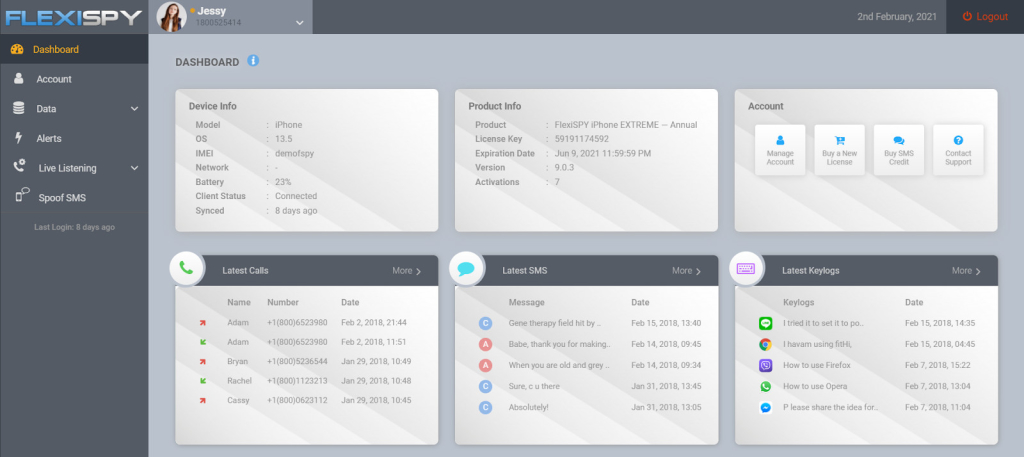Click the Account person icon in sidebar
1024x457 pixels.
coord(18,79)
